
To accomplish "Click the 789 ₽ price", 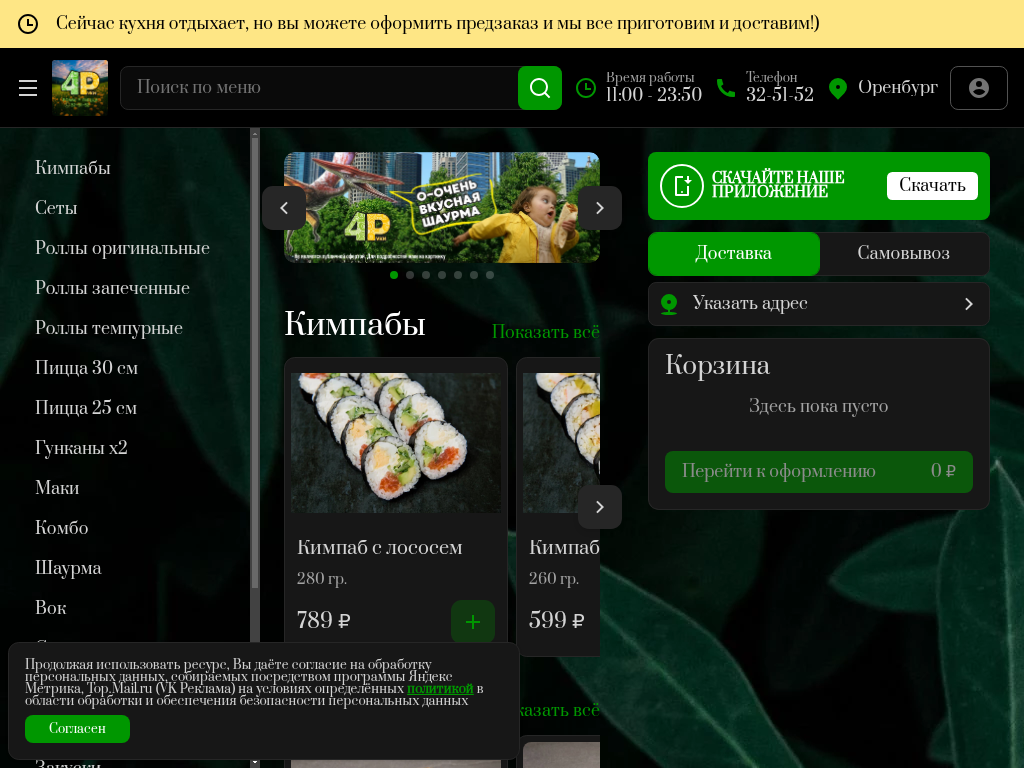I will 323,620.
